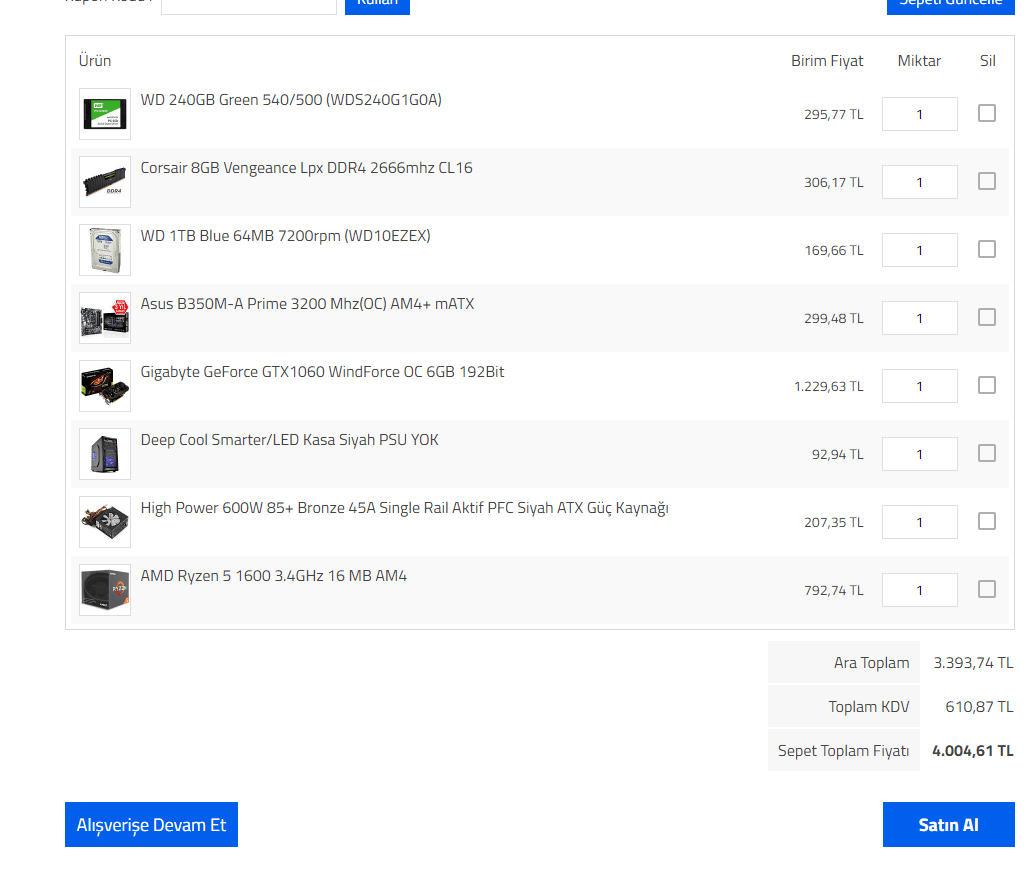
Task: Focus the quantity field for WD 1TB Blue
Action: (x=919, y=250)
